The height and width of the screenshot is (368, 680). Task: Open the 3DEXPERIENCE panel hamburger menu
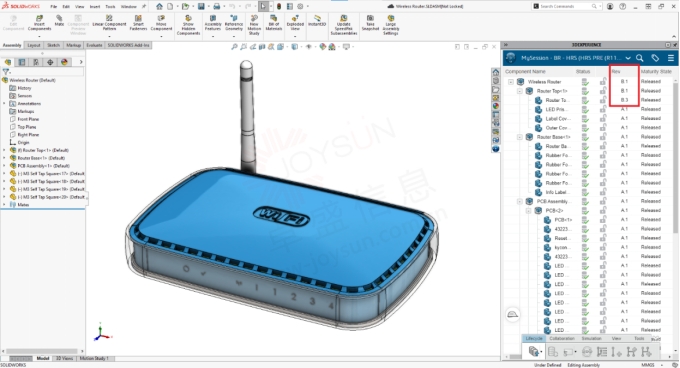pos(671,58)
